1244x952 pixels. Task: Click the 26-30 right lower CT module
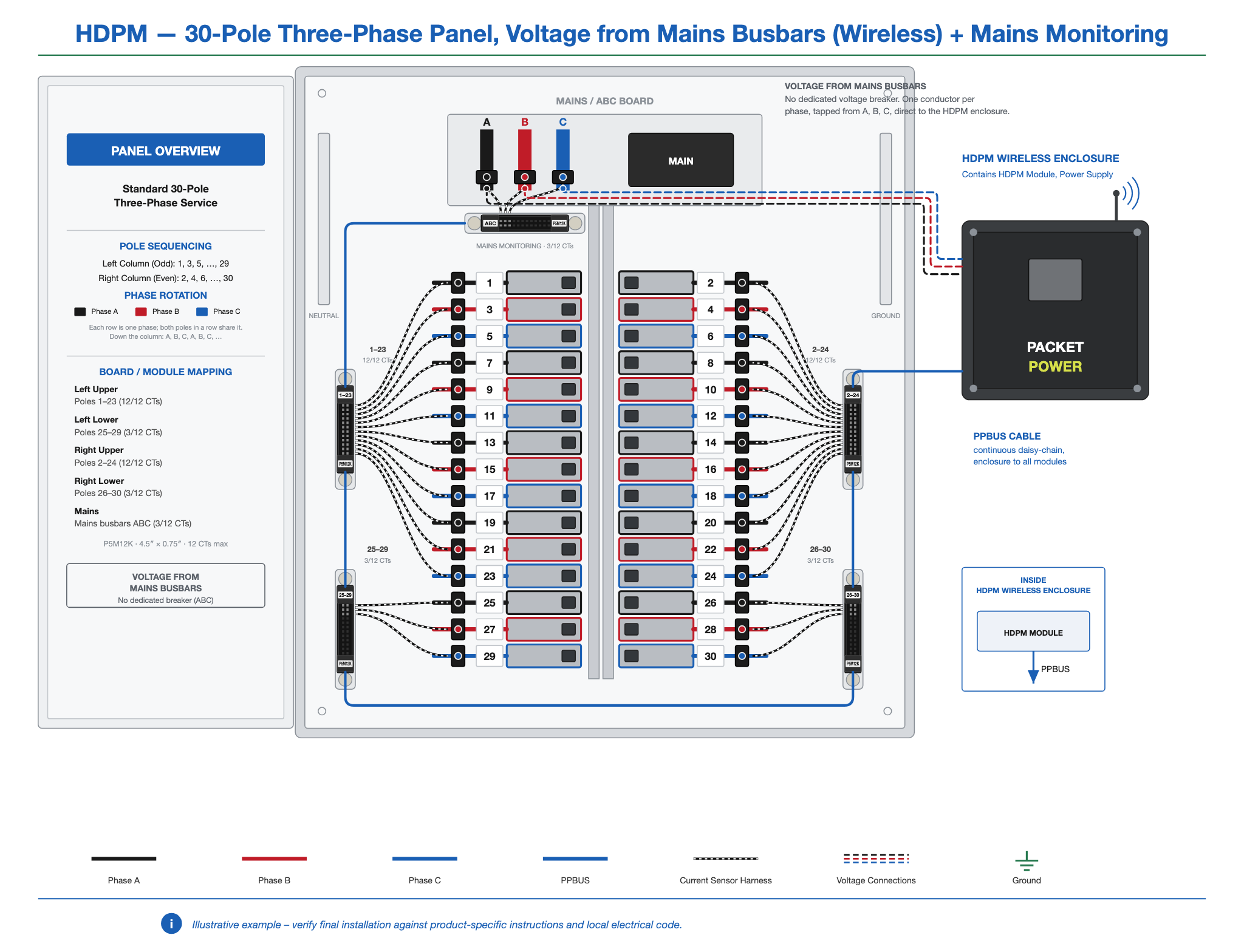click(853, 629)
